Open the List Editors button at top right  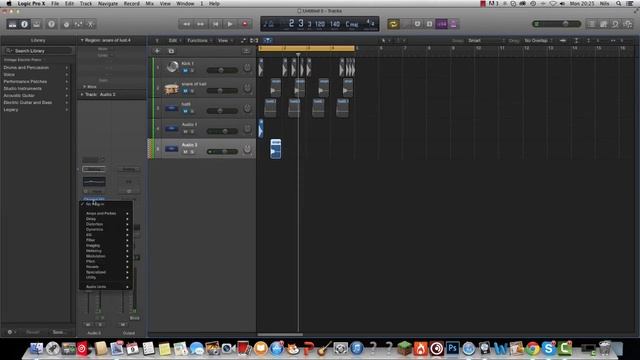coord(591,24)
